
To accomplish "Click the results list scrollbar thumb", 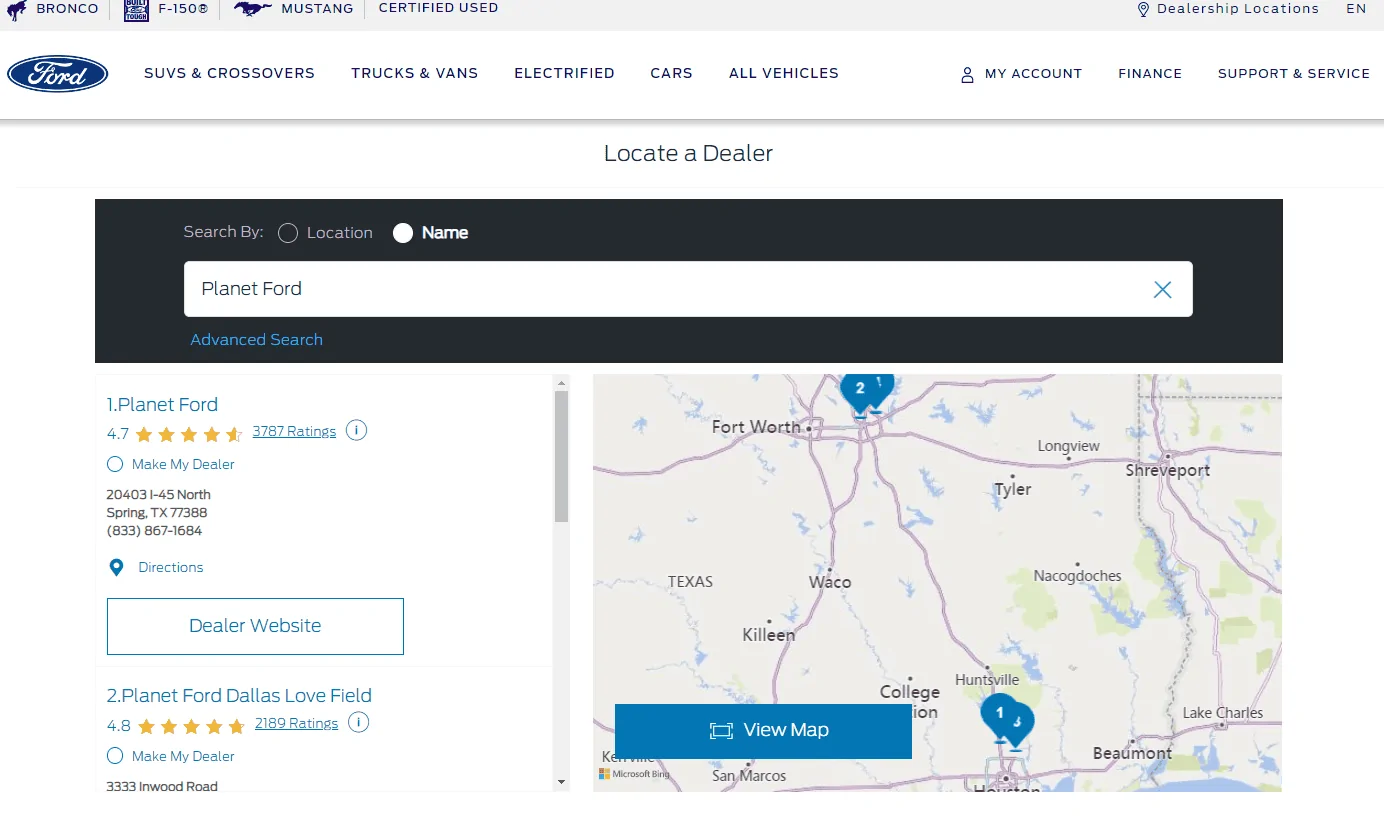I will (561, 456).
